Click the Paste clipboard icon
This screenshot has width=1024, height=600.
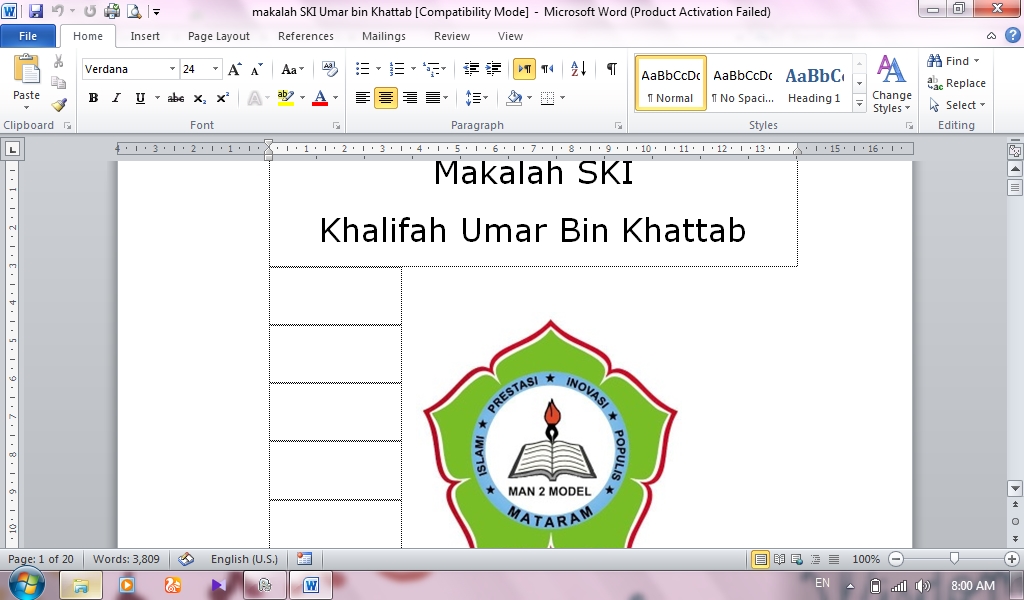pos(27,69)
